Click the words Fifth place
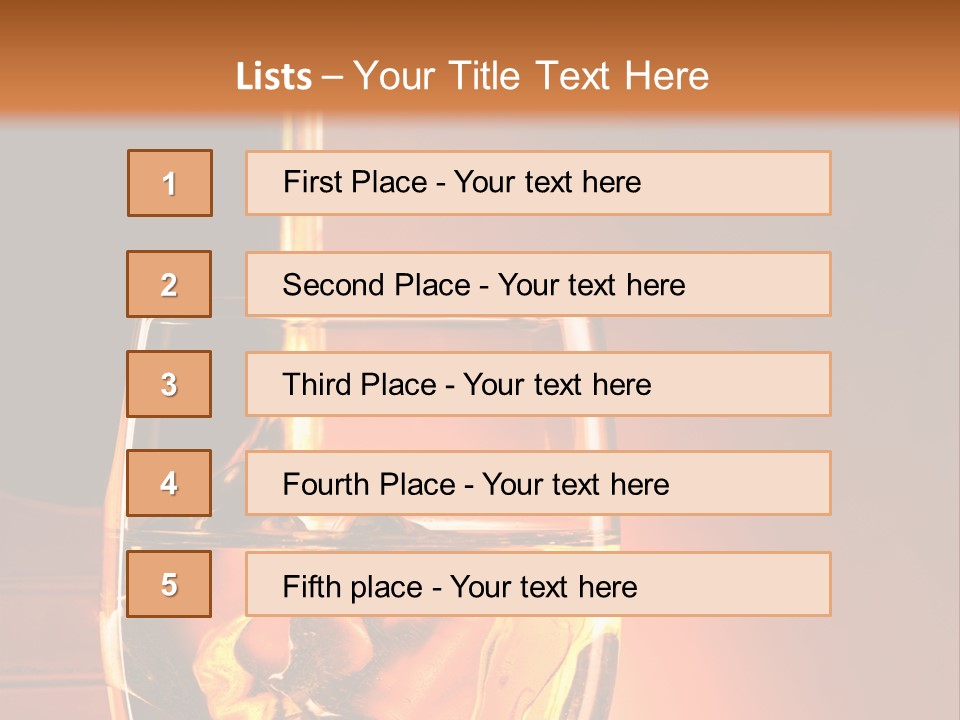 (x=352, y=586)
